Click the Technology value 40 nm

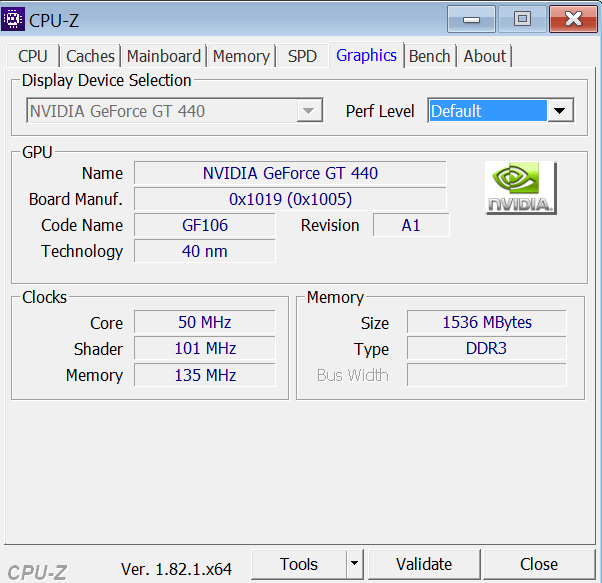coord(205,251)
